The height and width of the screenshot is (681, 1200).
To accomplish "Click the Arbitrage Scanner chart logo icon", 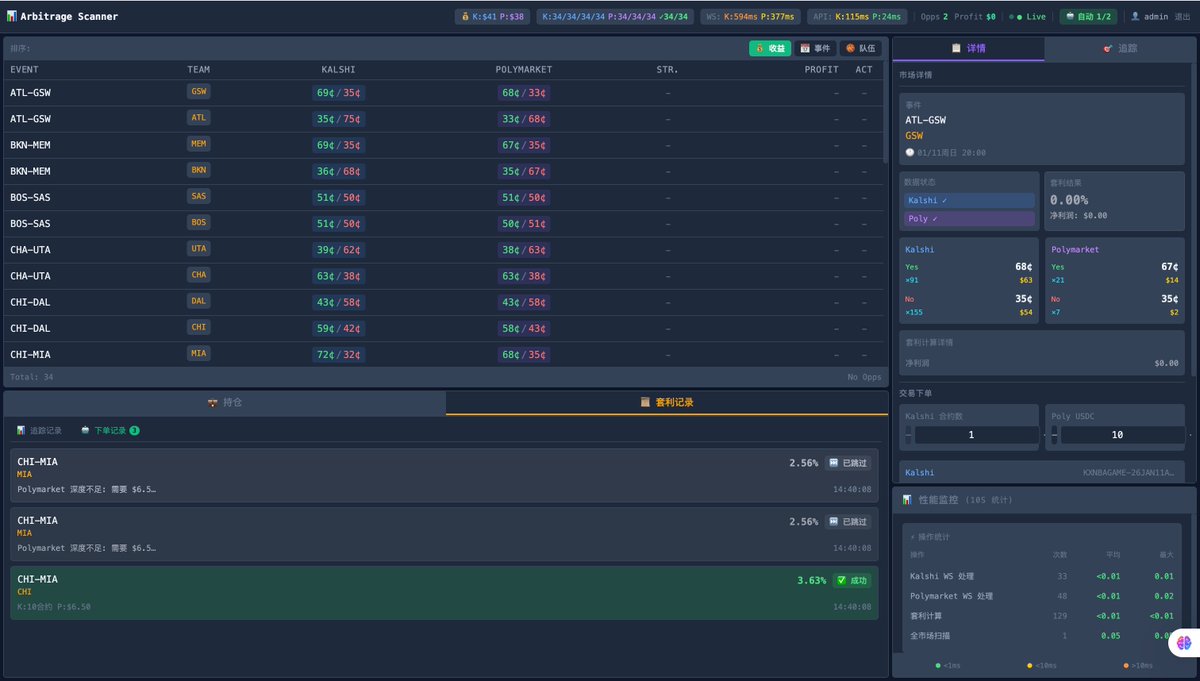I will tap(11, 16).
